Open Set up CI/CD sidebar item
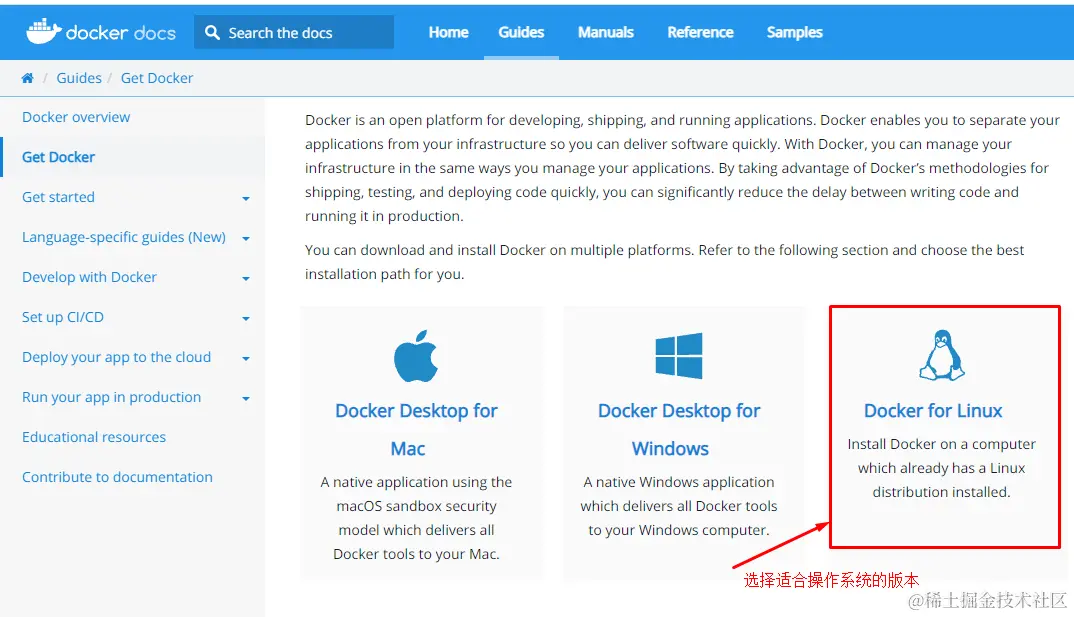Screen dimensions: 1074x617 63,317
